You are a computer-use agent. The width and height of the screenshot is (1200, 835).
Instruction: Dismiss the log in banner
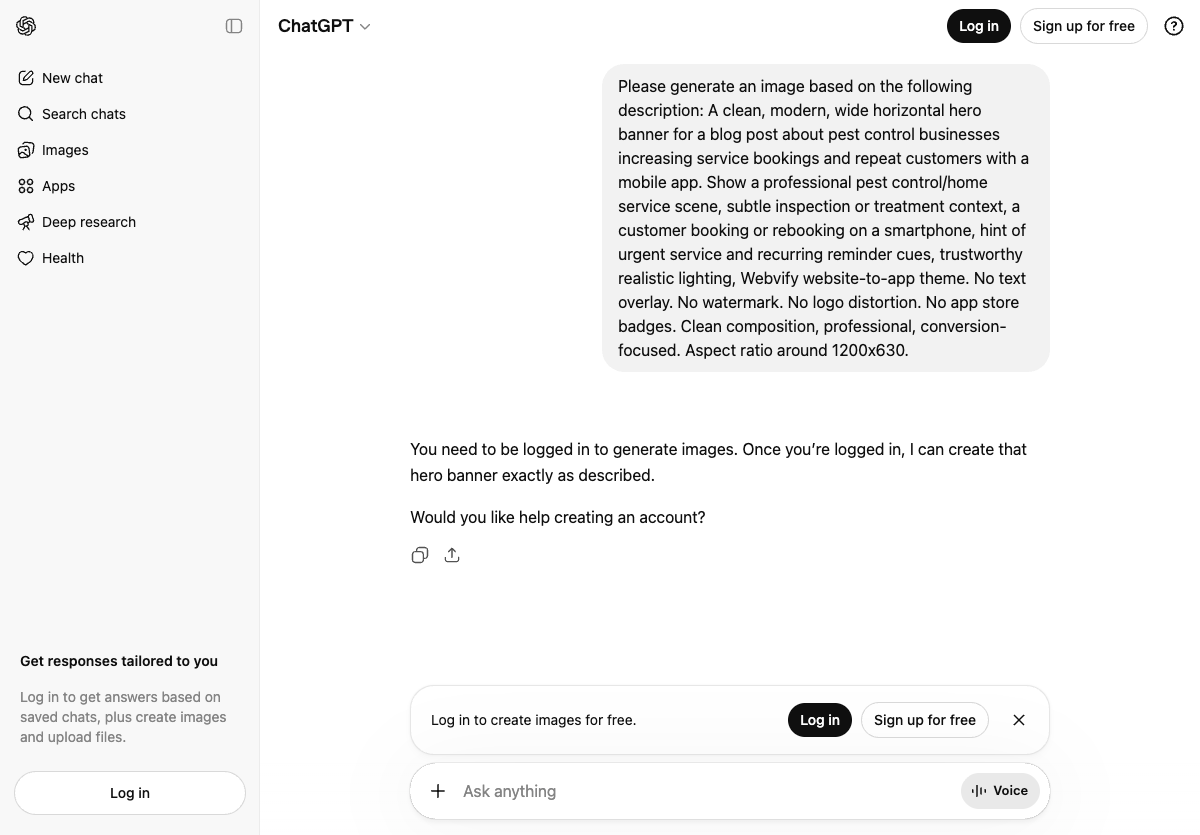1019,720
